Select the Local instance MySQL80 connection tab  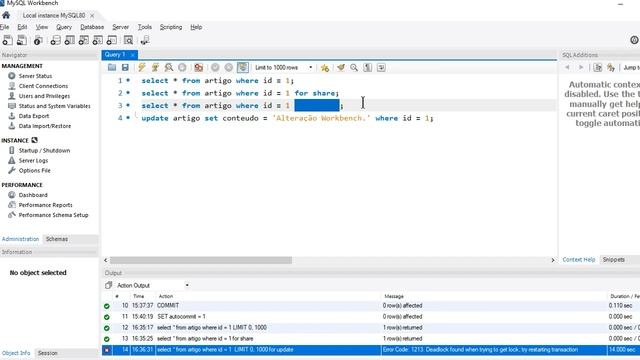[x=53, y=16]
